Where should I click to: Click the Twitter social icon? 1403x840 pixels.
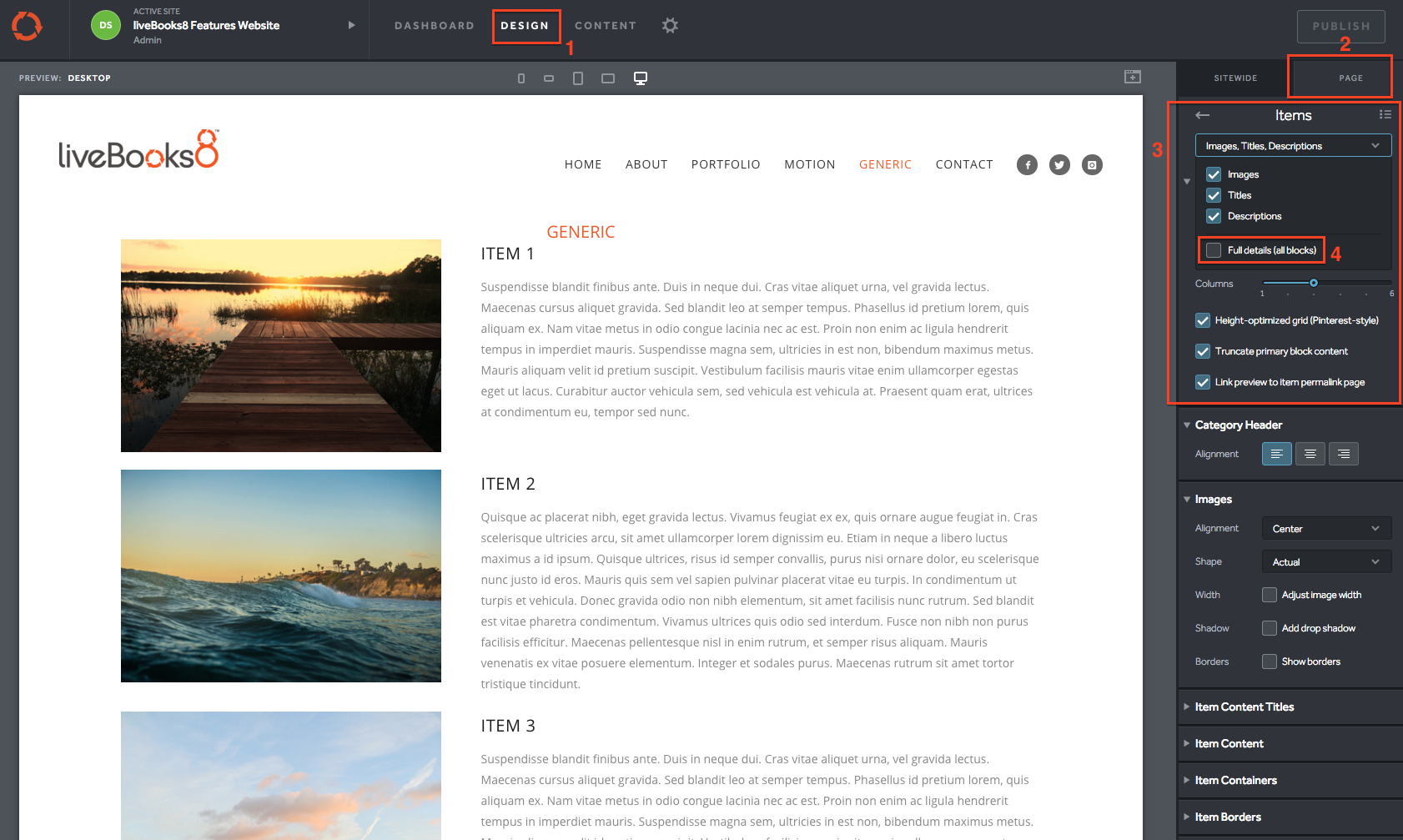click(x=1059, y=165)
